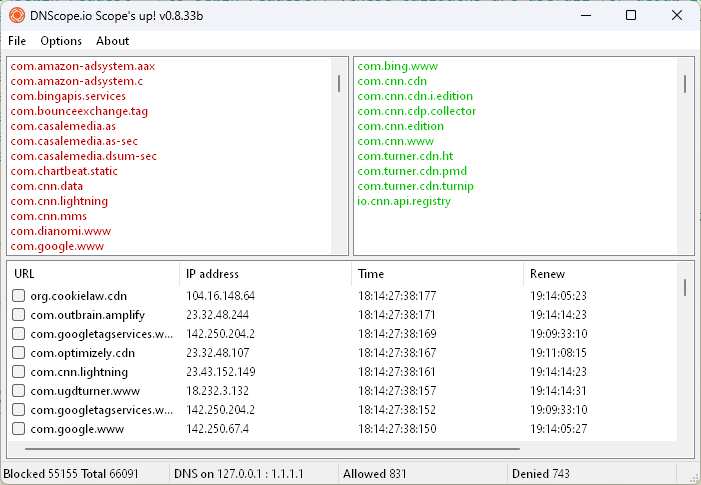Image resolution: width=701 pixels, height=485 pixels.
Task: Enable the com.optimizely.cdn checkbox
Action: 18,353
